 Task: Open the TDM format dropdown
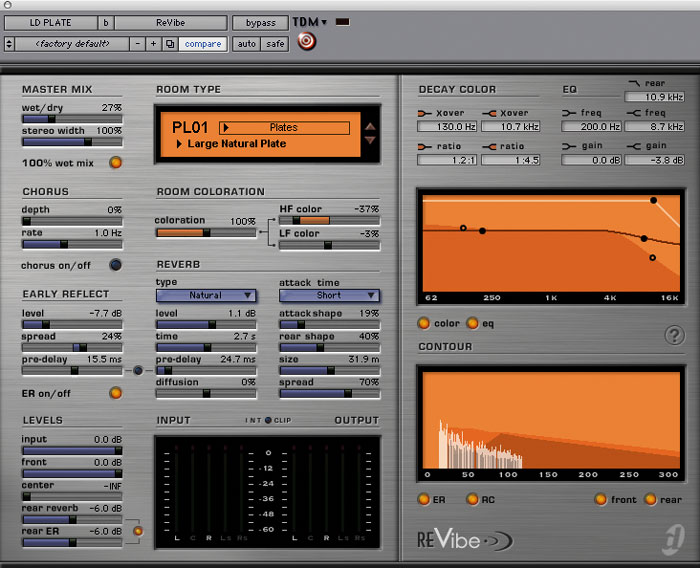pyautogui.click(x=310, y=22)
